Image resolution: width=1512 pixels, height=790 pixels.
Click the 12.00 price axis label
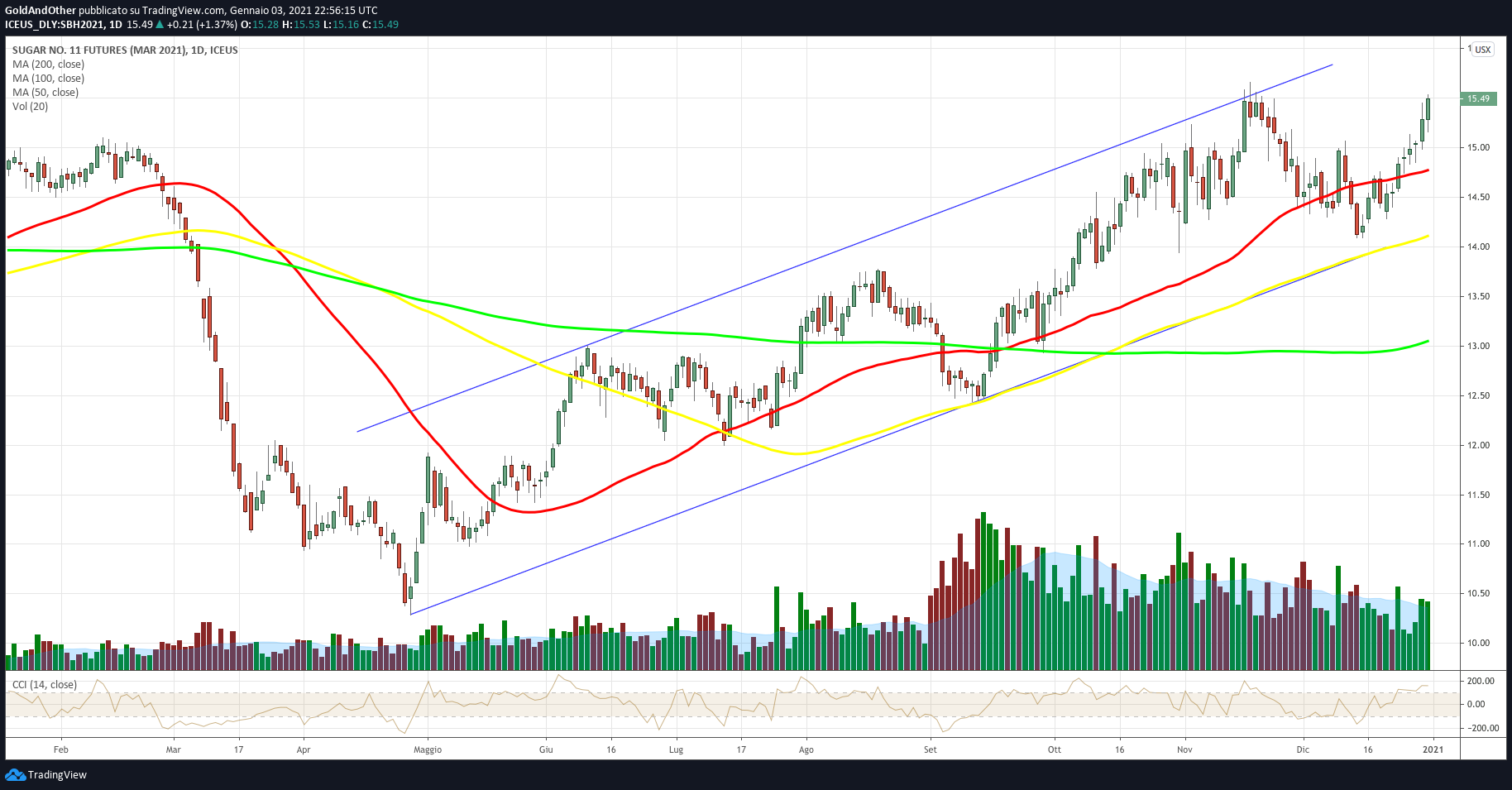(1478, 445)
